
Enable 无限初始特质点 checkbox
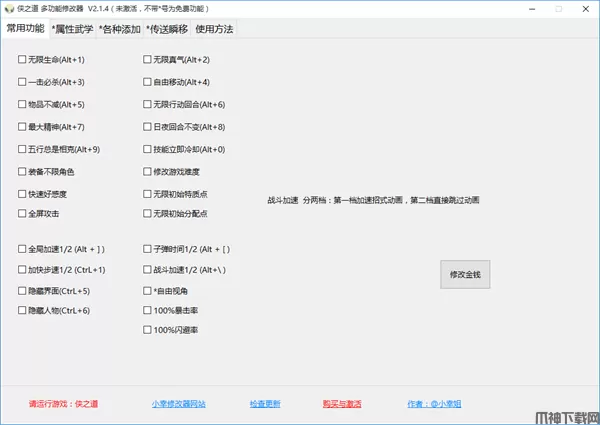(147, 194)
